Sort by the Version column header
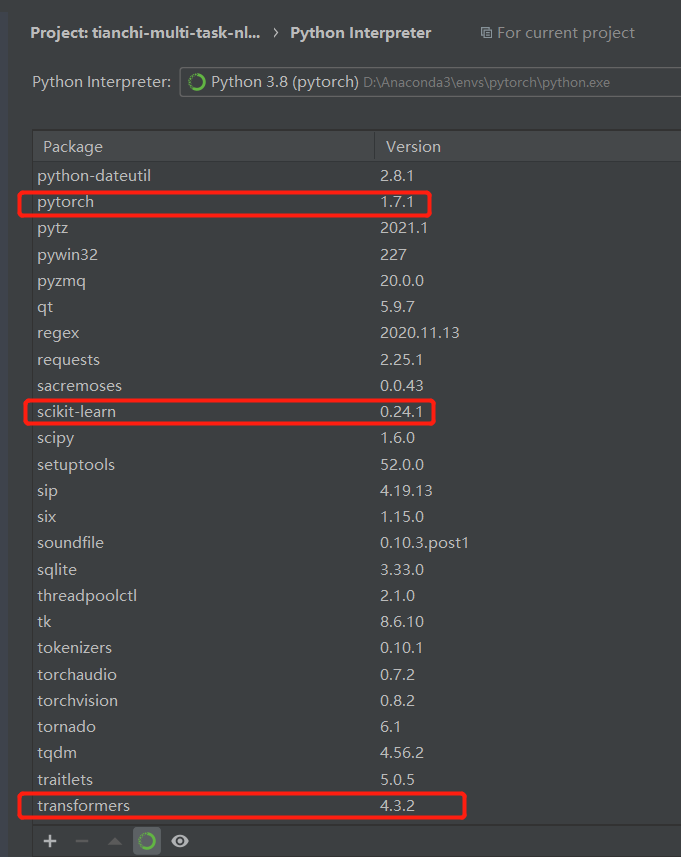 [x=528, y=146]
